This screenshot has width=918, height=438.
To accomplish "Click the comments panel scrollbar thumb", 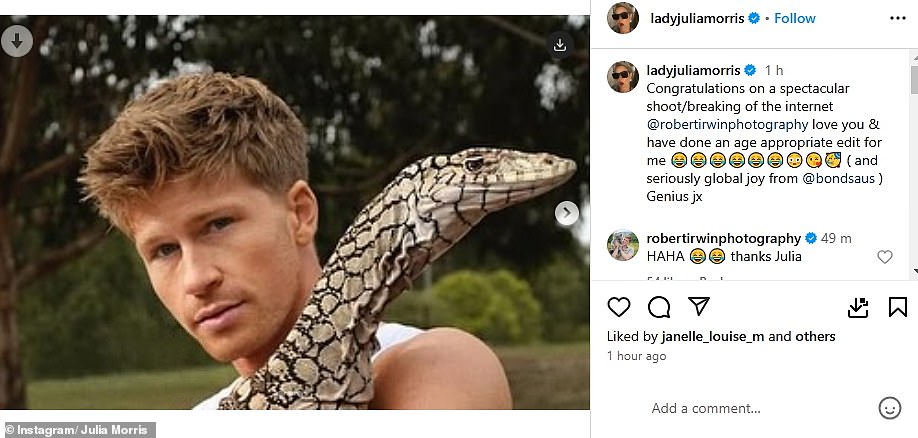I will [914, 74].
